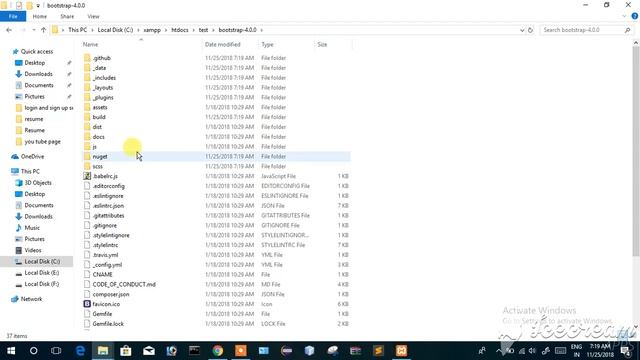Select the CNAME file
This screenshot has height=360, width=640.
tap(102, 275)
